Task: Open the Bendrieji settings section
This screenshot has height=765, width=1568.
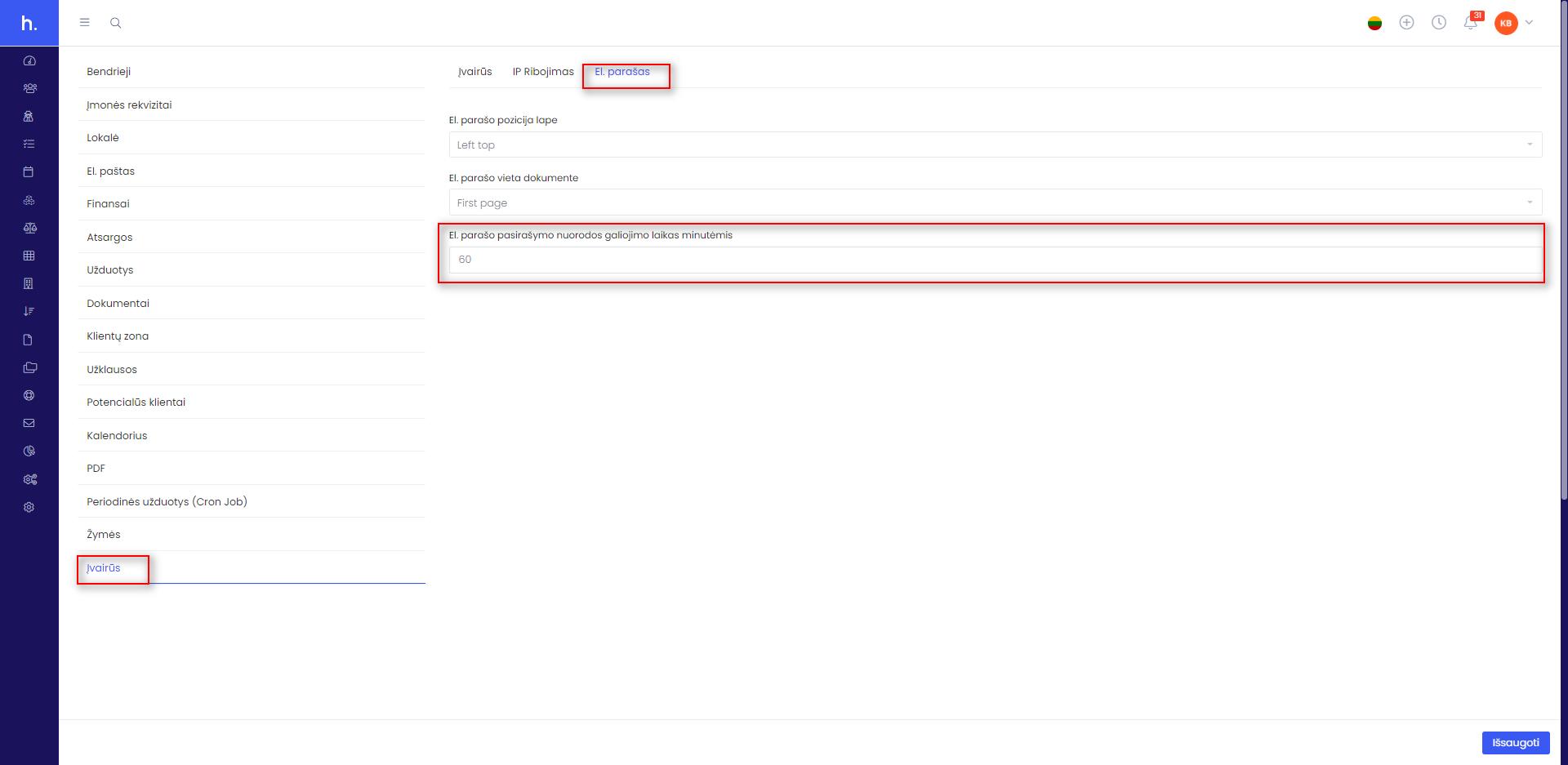Action: click(x=252, y=72)
